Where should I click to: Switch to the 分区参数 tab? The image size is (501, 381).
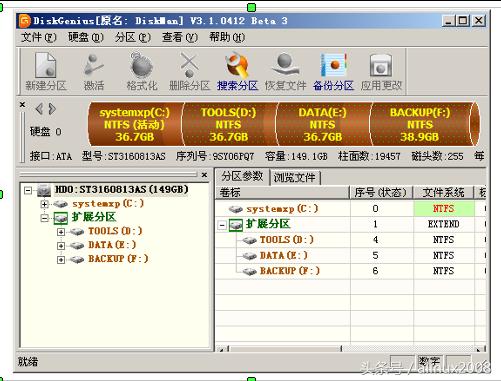242,177
